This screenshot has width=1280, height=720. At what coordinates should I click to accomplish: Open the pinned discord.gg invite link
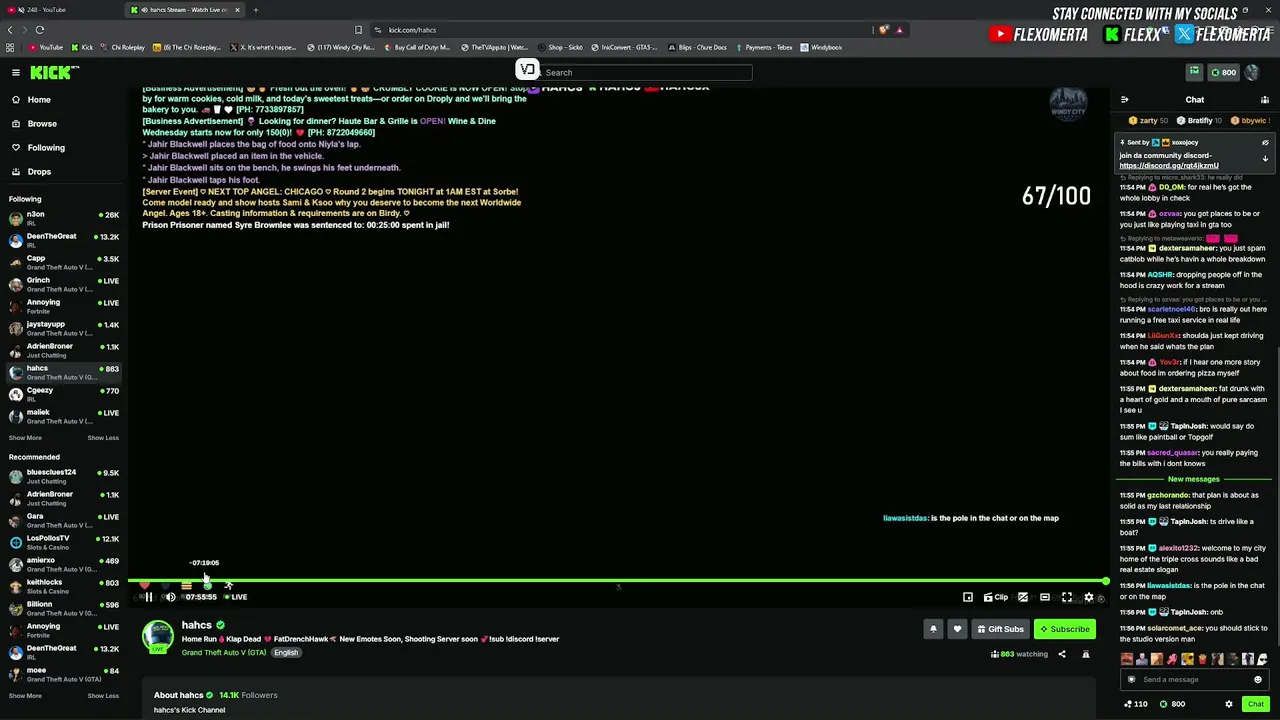click(x=1169, y=166)
